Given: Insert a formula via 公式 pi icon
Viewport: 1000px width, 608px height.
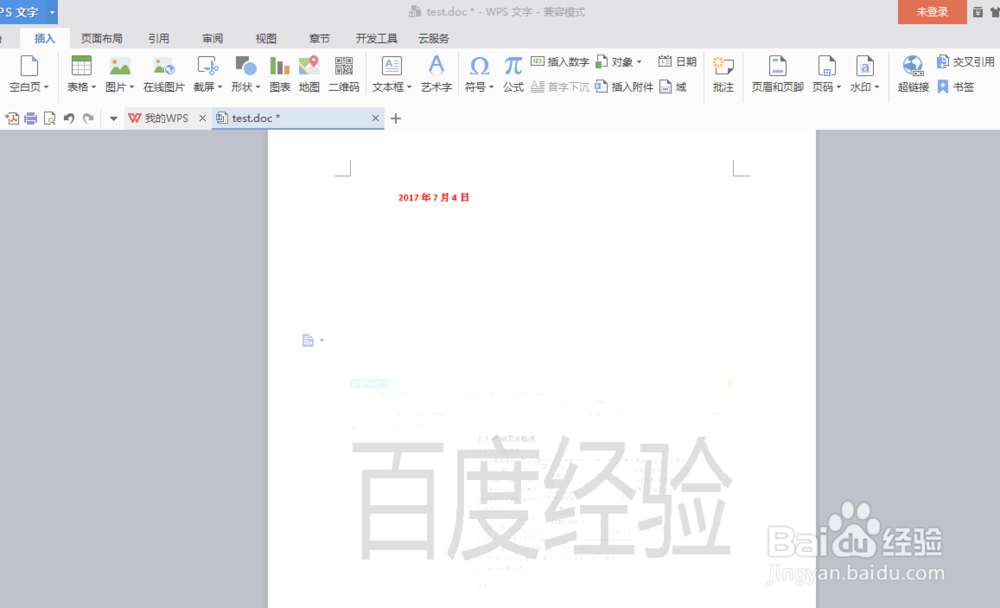Looking at the screenshot, I should [513, 66].
